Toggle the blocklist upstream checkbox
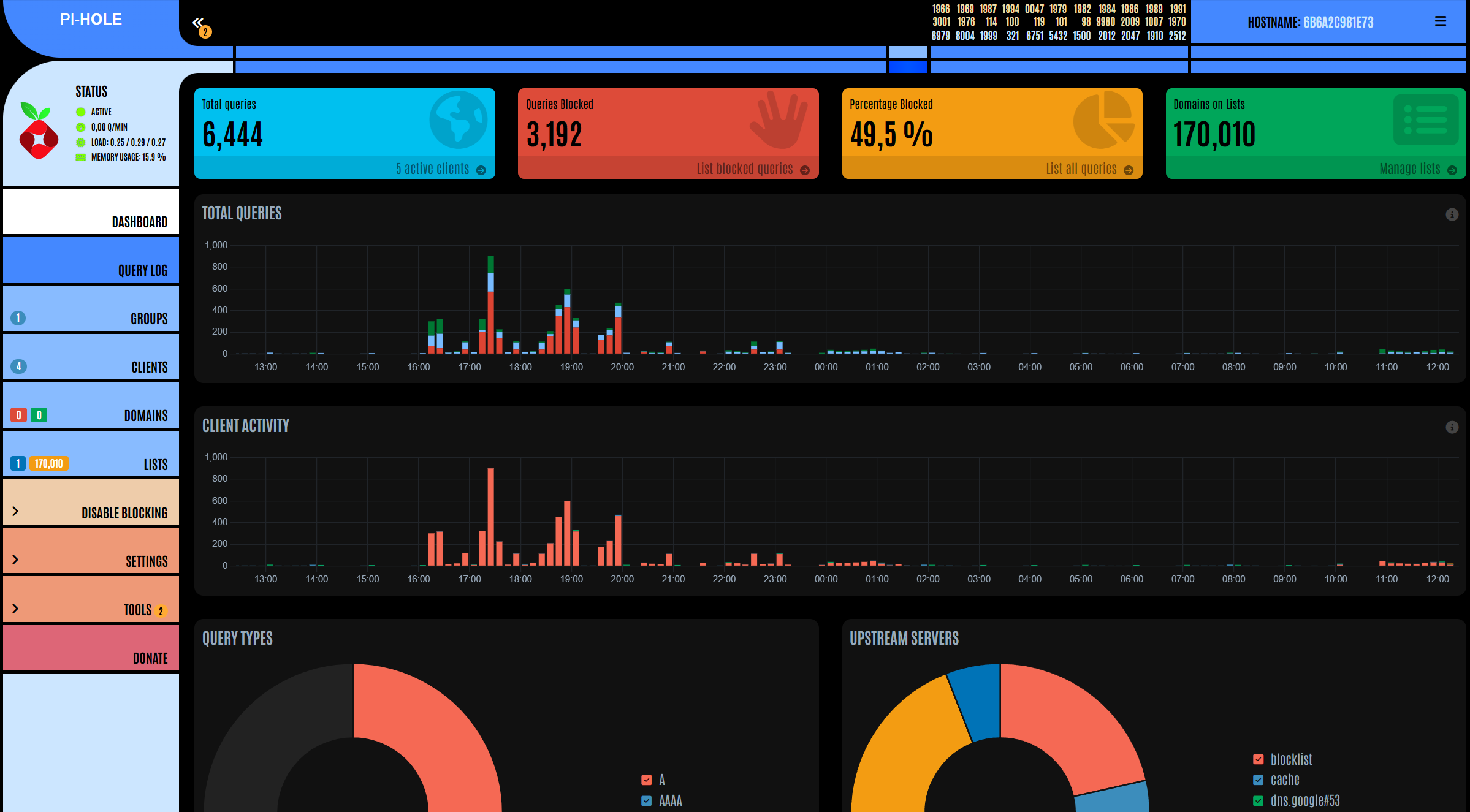Viewport: 1470px width, 812px height. point(1259,759)
